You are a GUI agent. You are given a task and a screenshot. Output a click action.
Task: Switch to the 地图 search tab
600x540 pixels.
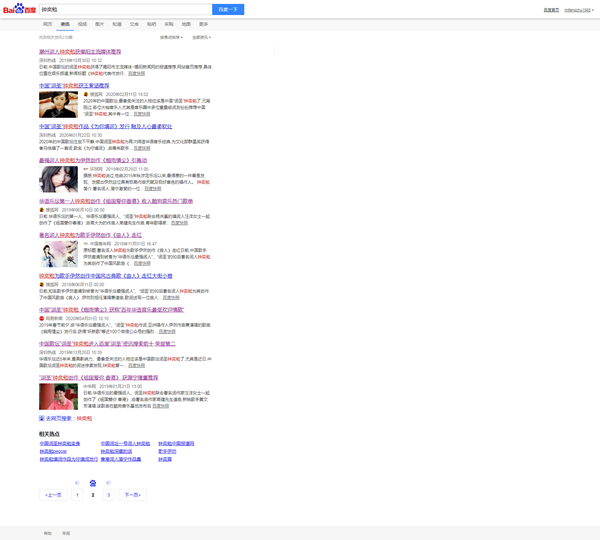pos(186,23)
